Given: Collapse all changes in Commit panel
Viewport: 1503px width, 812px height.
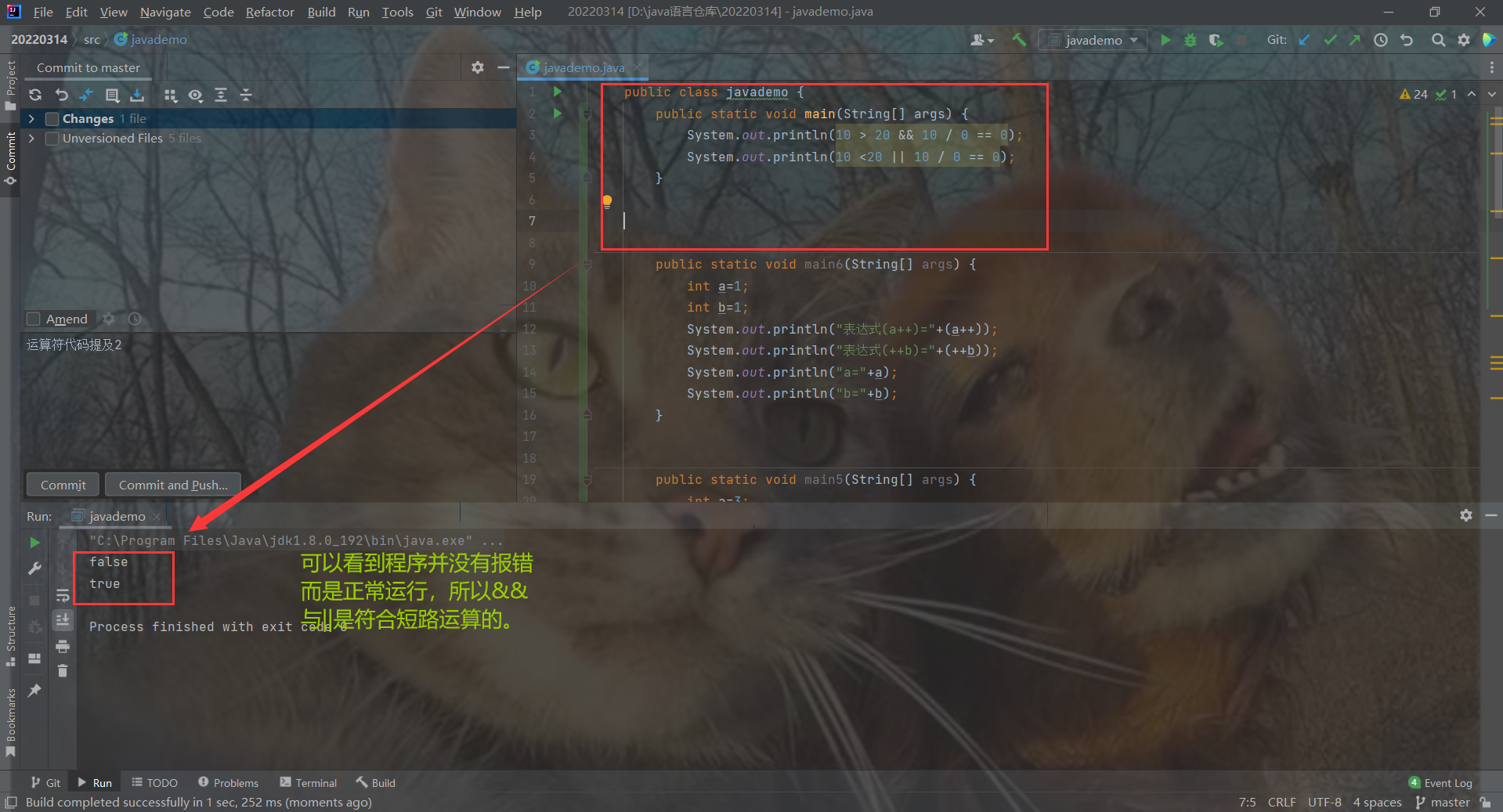Looking at the screenshot, I should tap(246, 95).
